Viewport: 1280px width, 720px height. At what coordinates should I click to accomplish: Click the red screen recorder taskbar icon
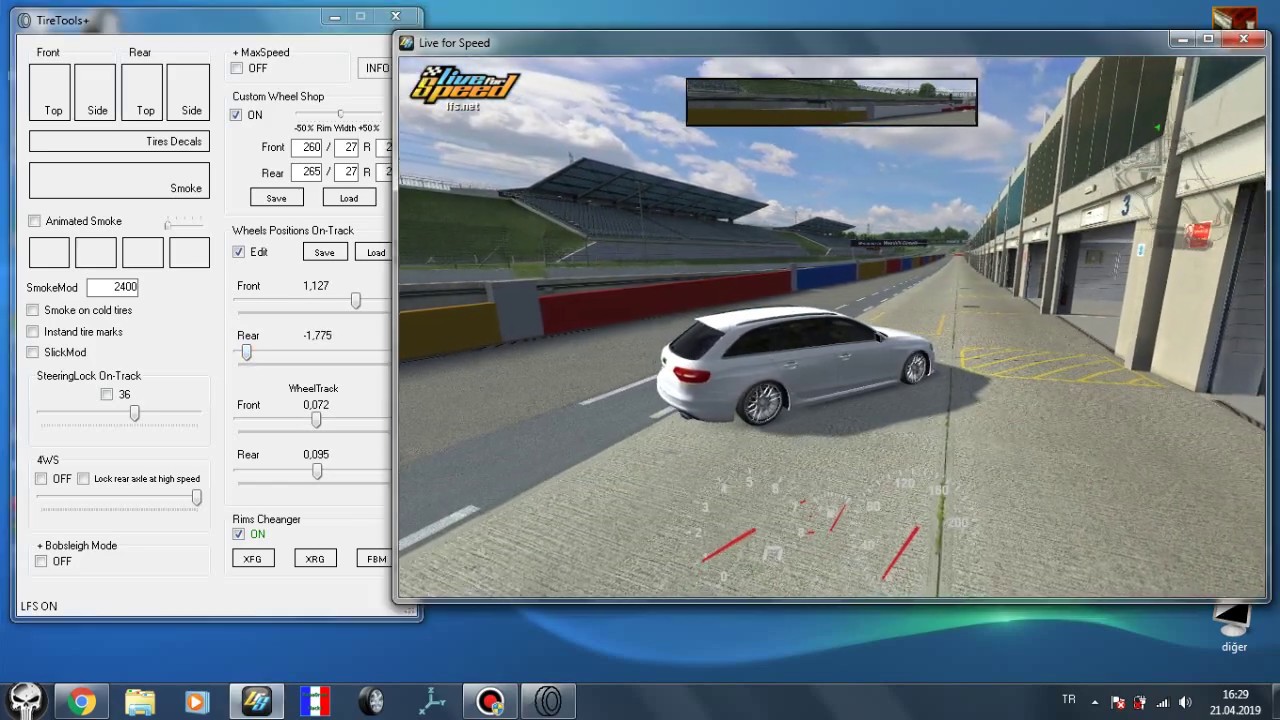[x=489, y=702]
